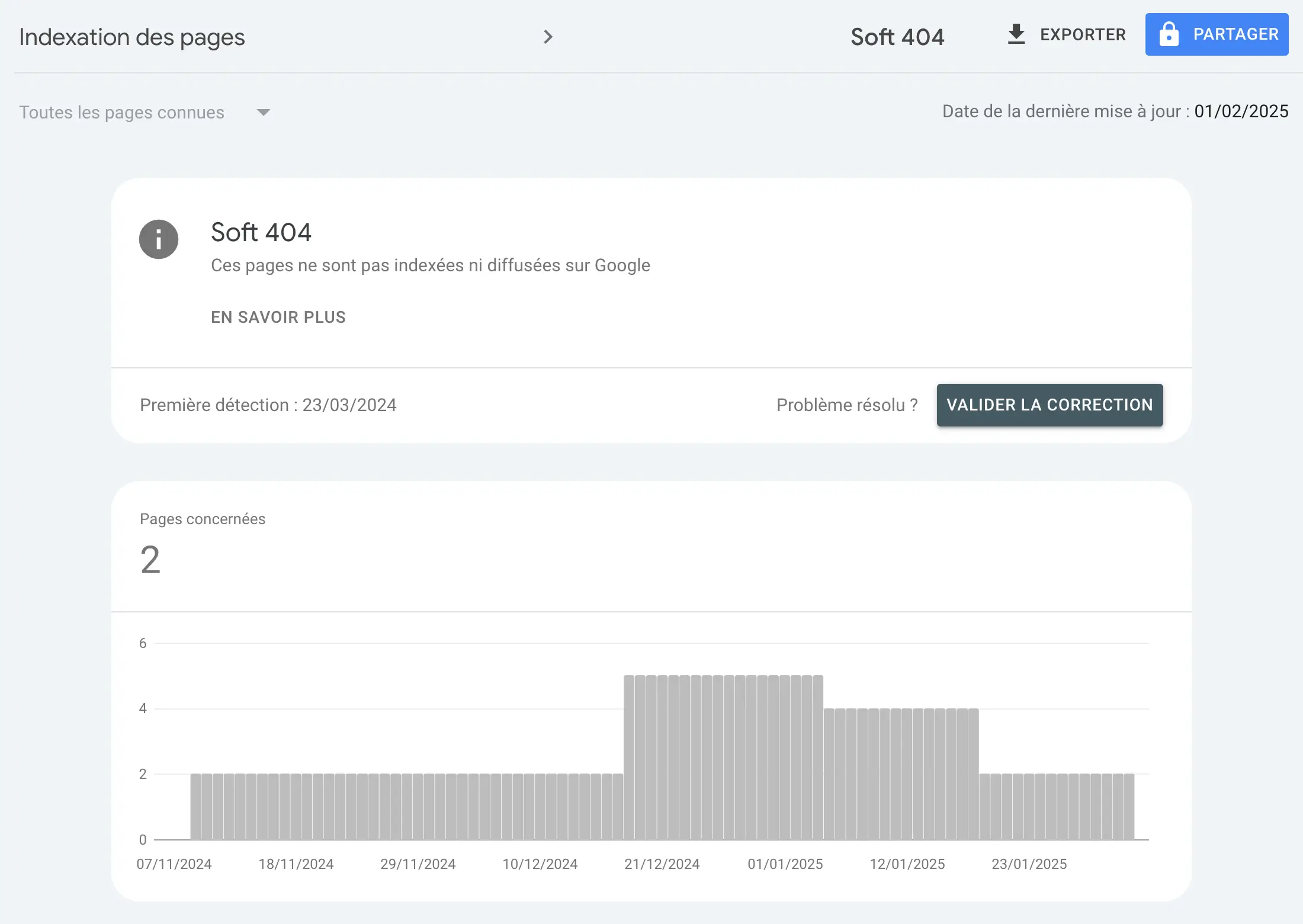
Task: Select the Pages concernées metric card
Action: [x=203, y=545]
